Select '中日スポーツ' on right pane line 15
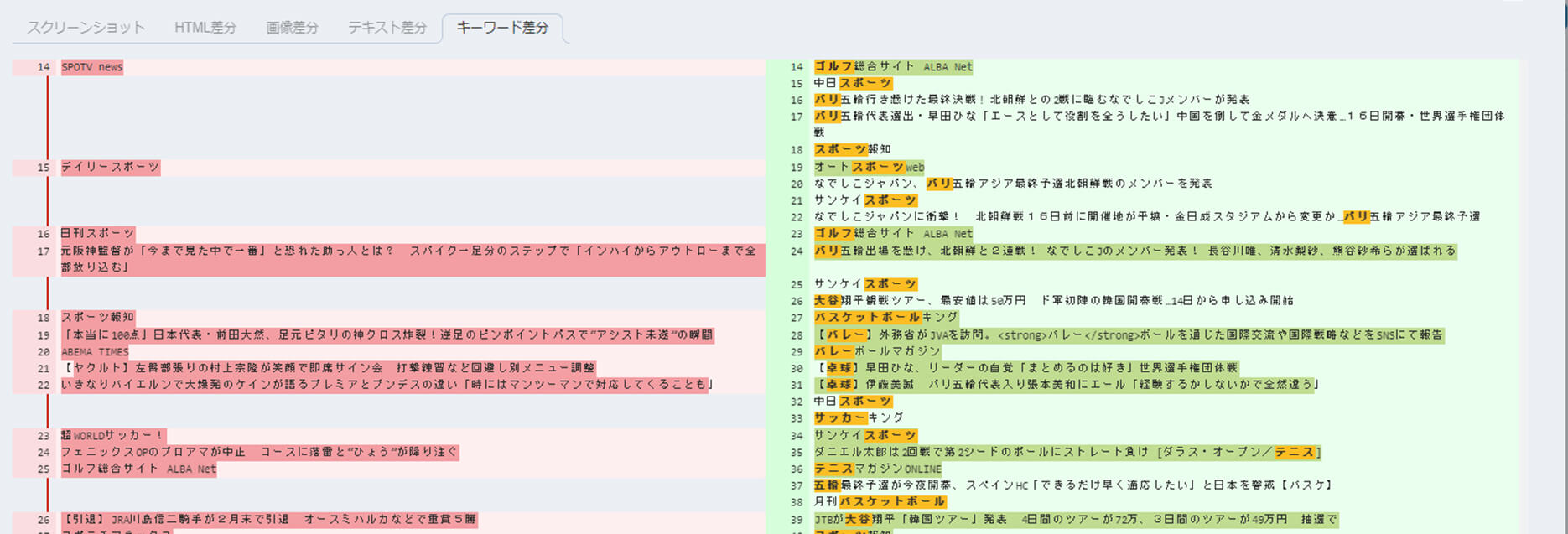Viewport: 1568px width, 534px height. tap(853, 84)
